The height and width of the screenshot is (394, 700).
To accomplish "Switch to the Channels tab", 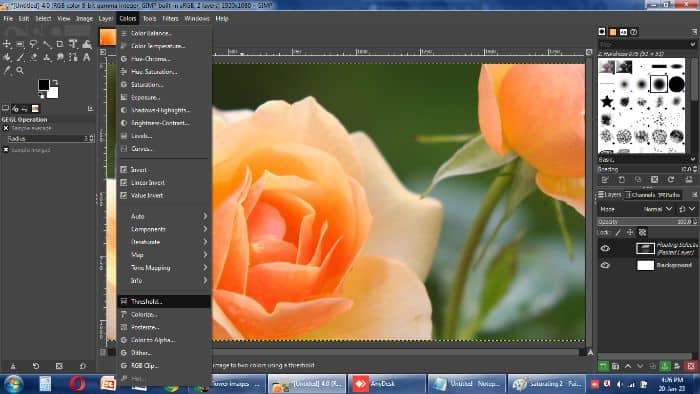I will tap(640, 195).
